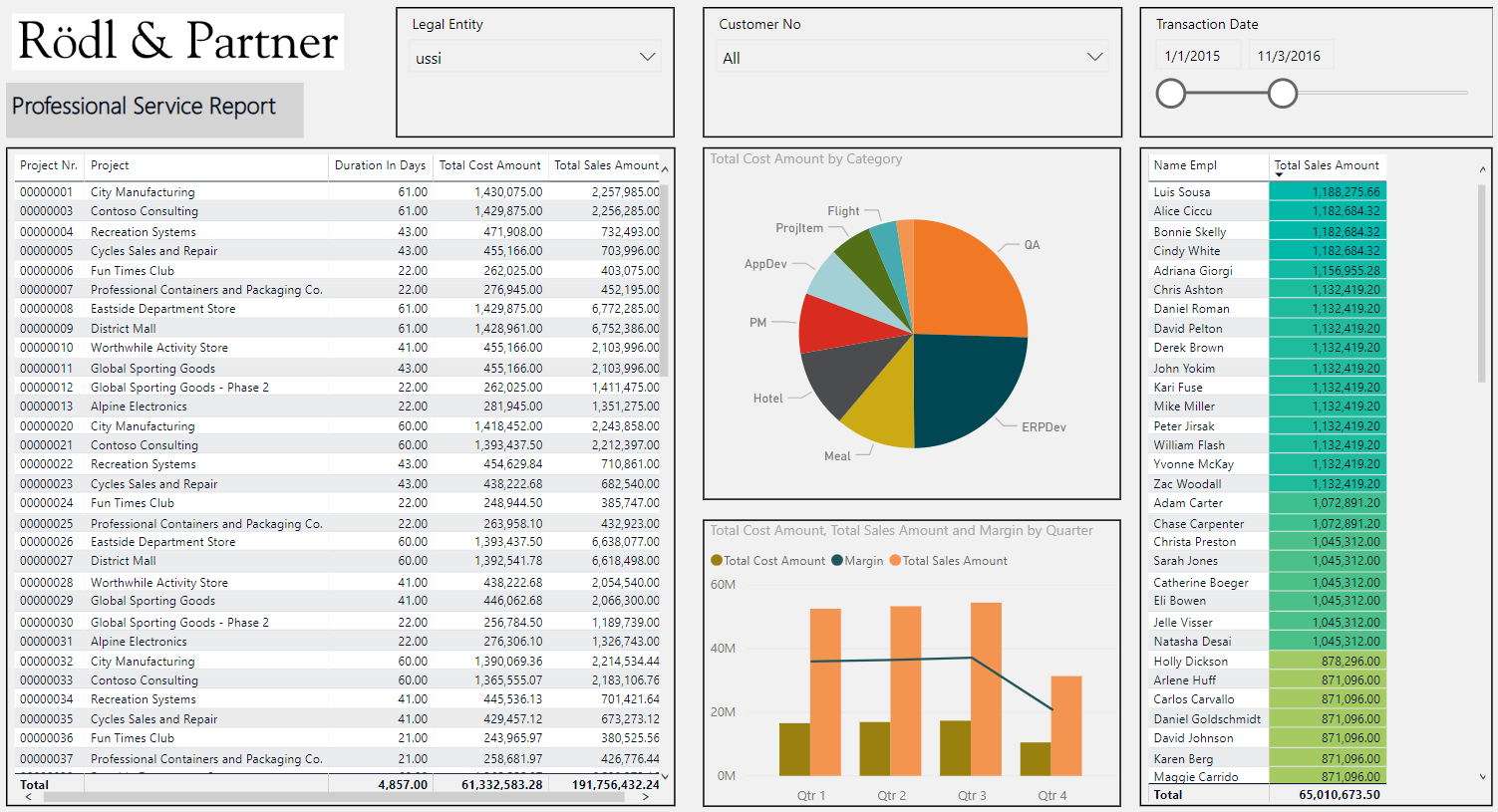Viewport: 1498px width, 812px height.
Task: Select employee Alice Ciccu
Action: [1183, 211]
